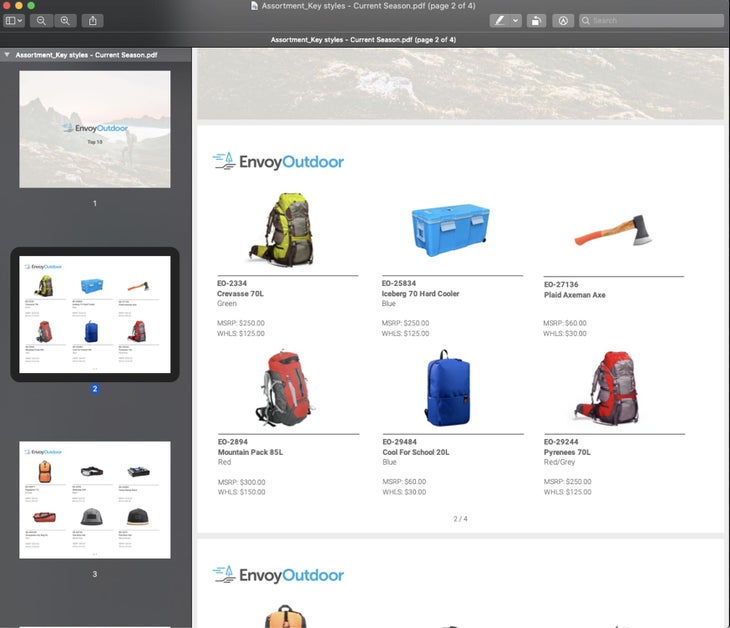Click the 'Crevasse 70L' product name
The image size is (730, 628).
point(240,294)
